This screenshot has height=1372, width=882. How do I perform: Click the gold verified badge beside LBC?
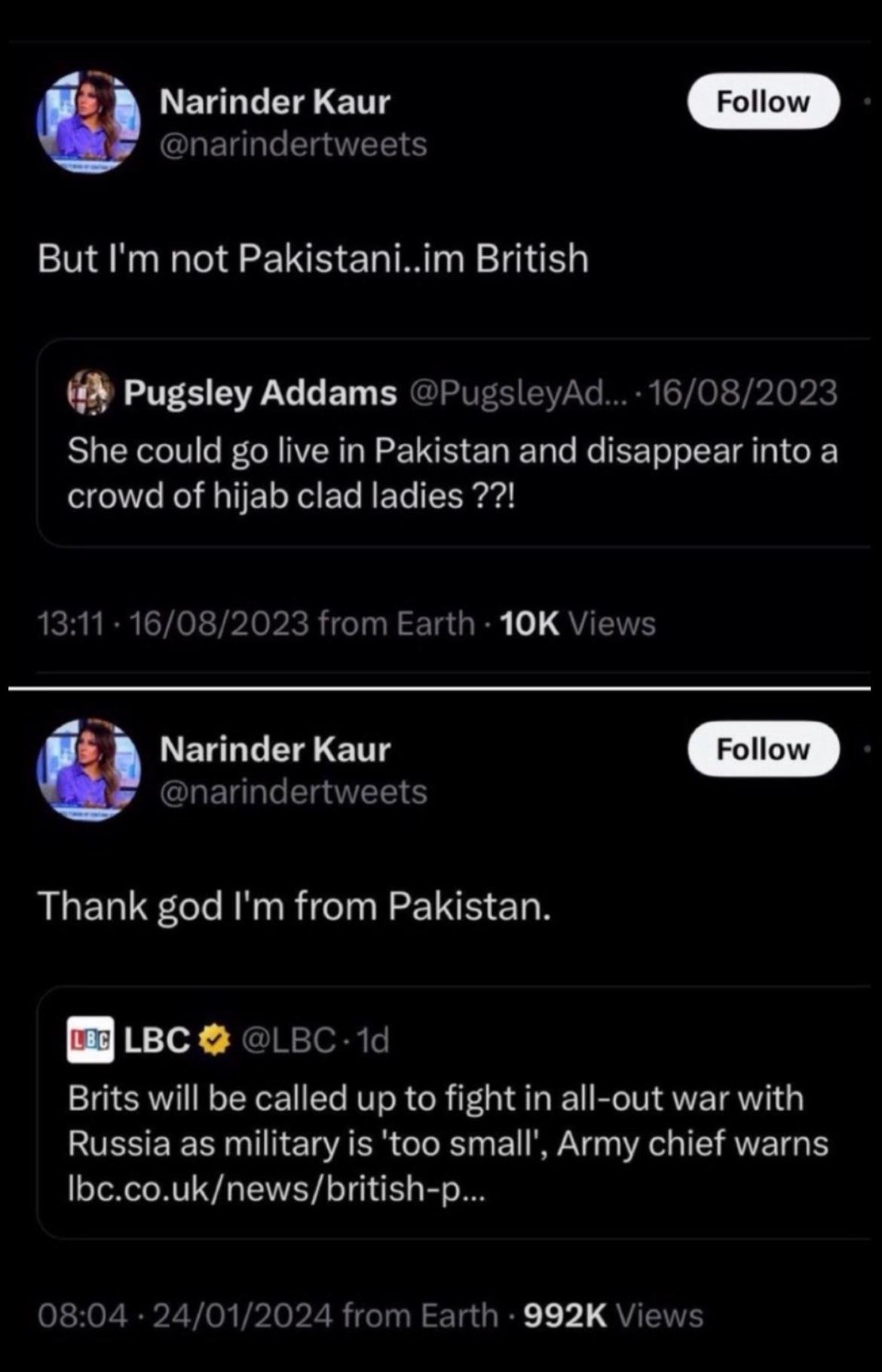[215, 1040]
